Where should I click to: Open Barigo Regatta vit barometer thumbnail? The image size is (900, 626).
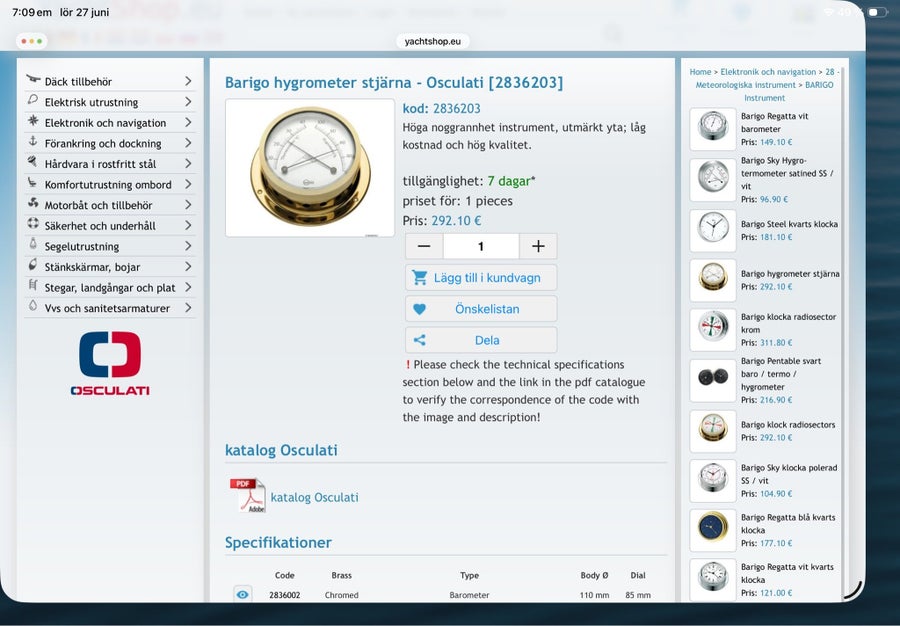coord(713,129)
